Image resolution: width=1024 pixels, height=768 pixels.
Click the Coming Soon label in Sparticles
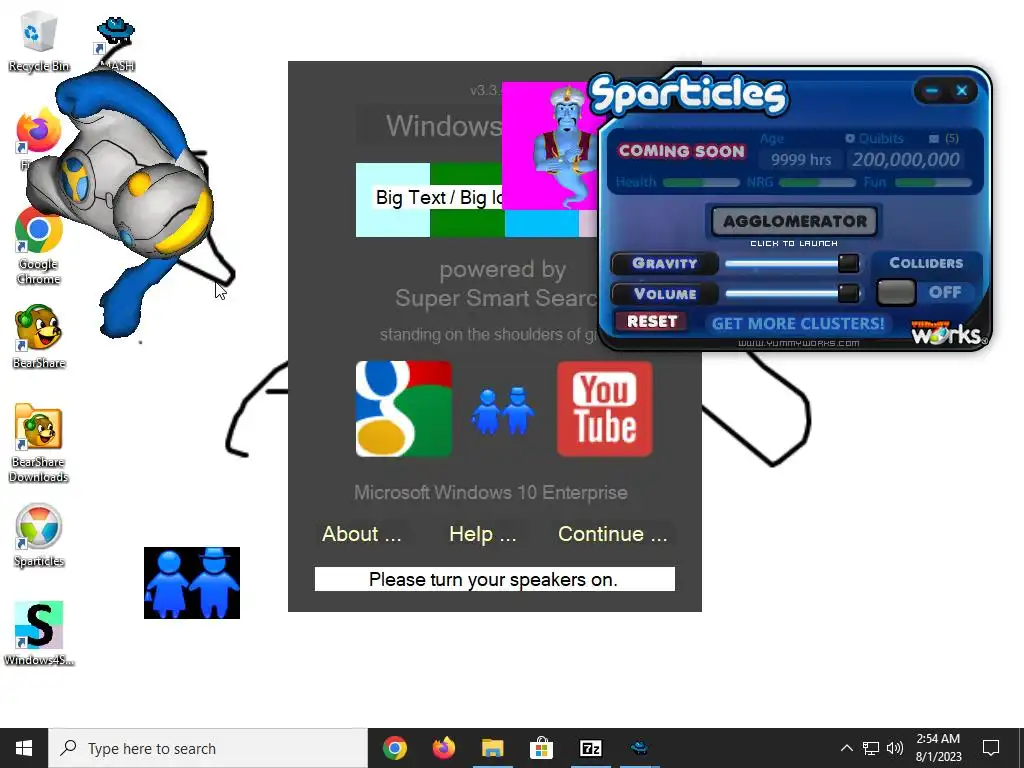[681, 151]
